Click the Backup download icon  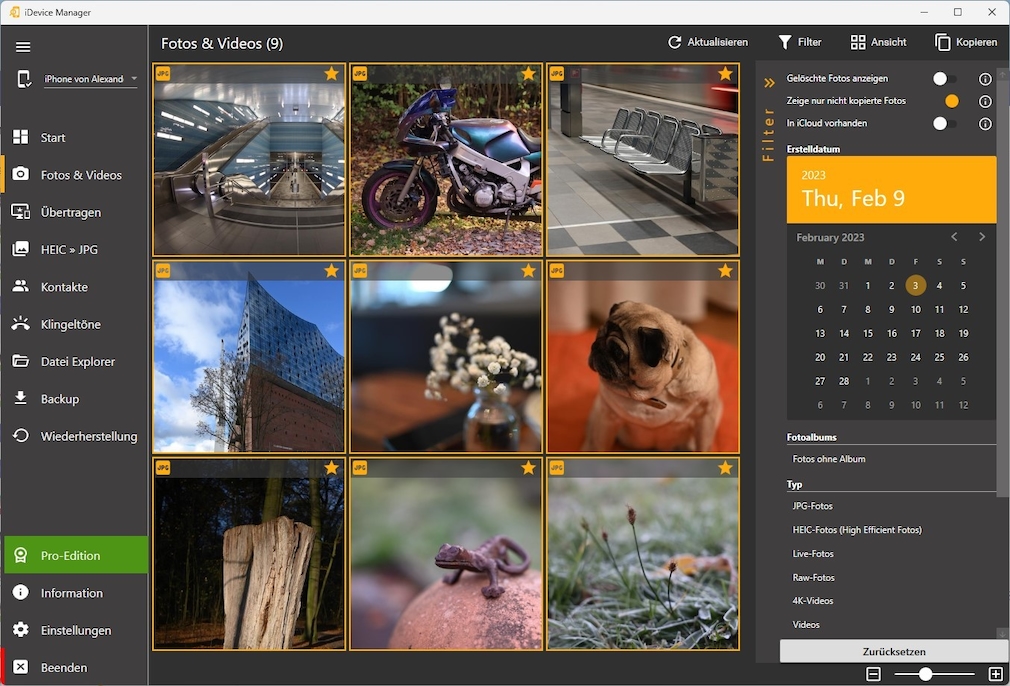click(21, 398)
